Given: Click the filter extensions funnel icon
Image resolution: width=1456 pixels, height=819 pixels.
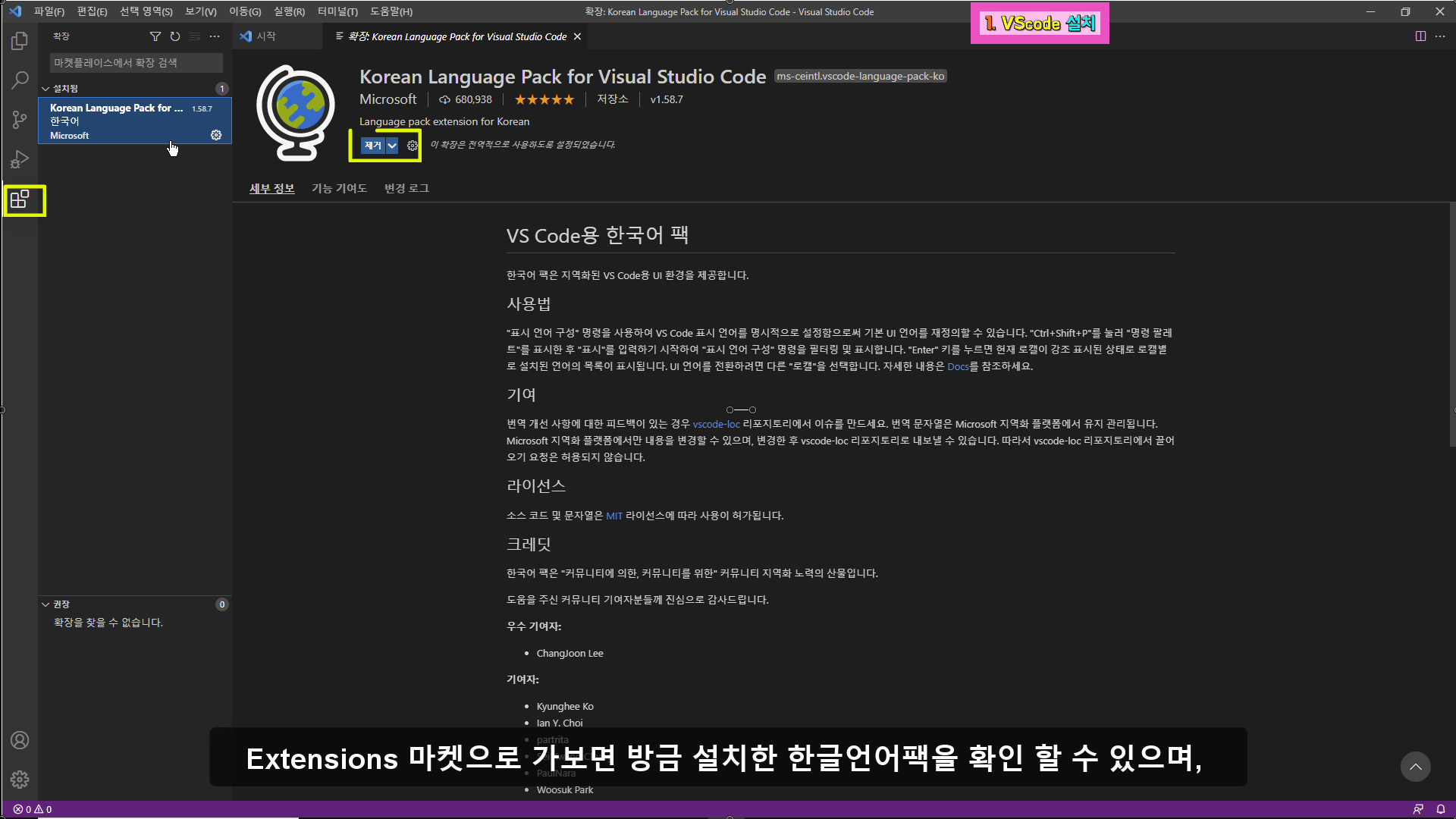Looking at the screenshot, I should coord(155,36).
